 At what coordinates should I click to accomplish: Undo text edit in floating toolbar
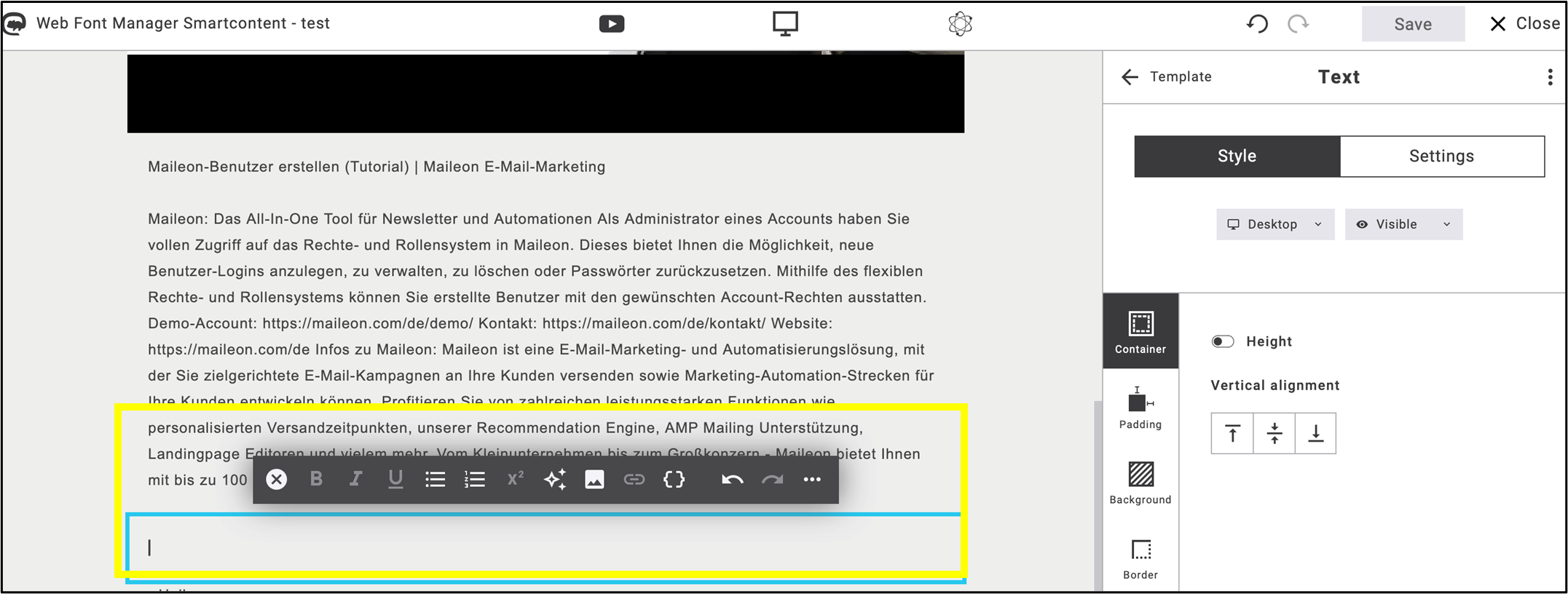pos(733,479)
